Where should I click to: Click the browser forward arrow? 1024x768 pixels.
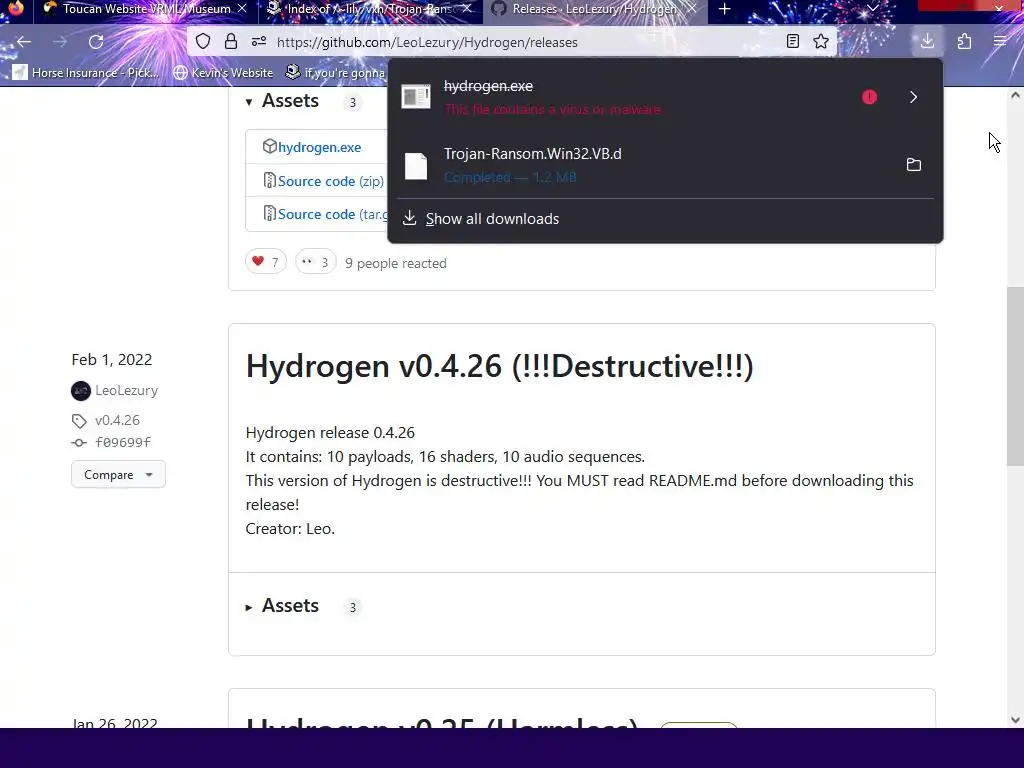[x=60, y=42]
